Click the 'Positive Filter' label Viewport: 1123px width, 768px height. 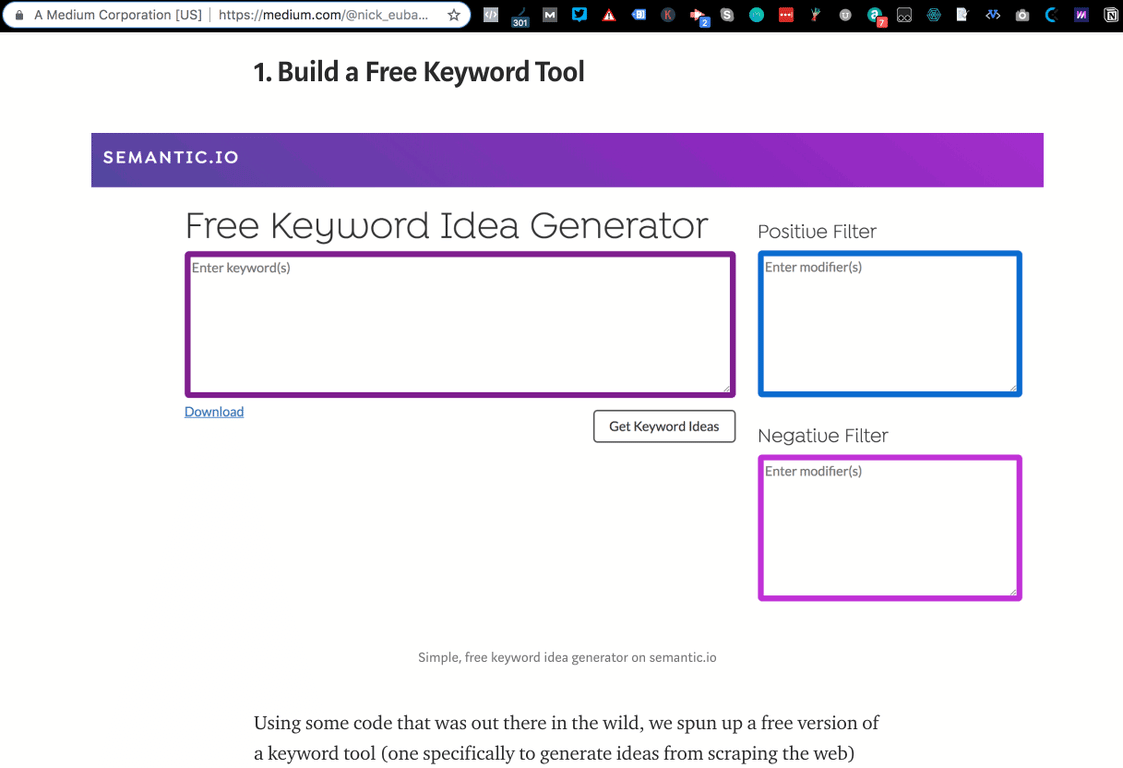pos(816,231)
